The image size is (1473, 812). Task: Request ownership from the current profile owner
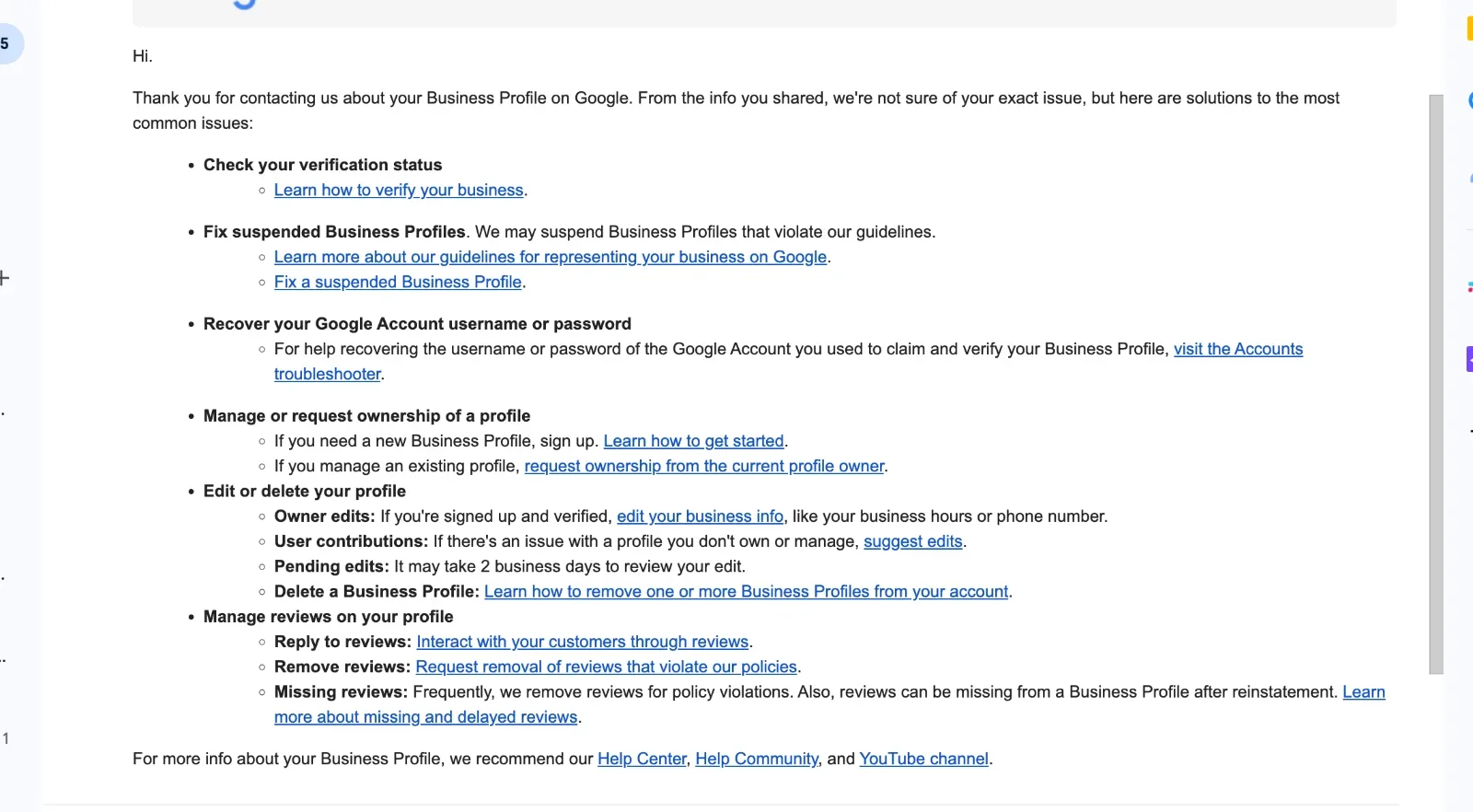[x=703, y=466]
